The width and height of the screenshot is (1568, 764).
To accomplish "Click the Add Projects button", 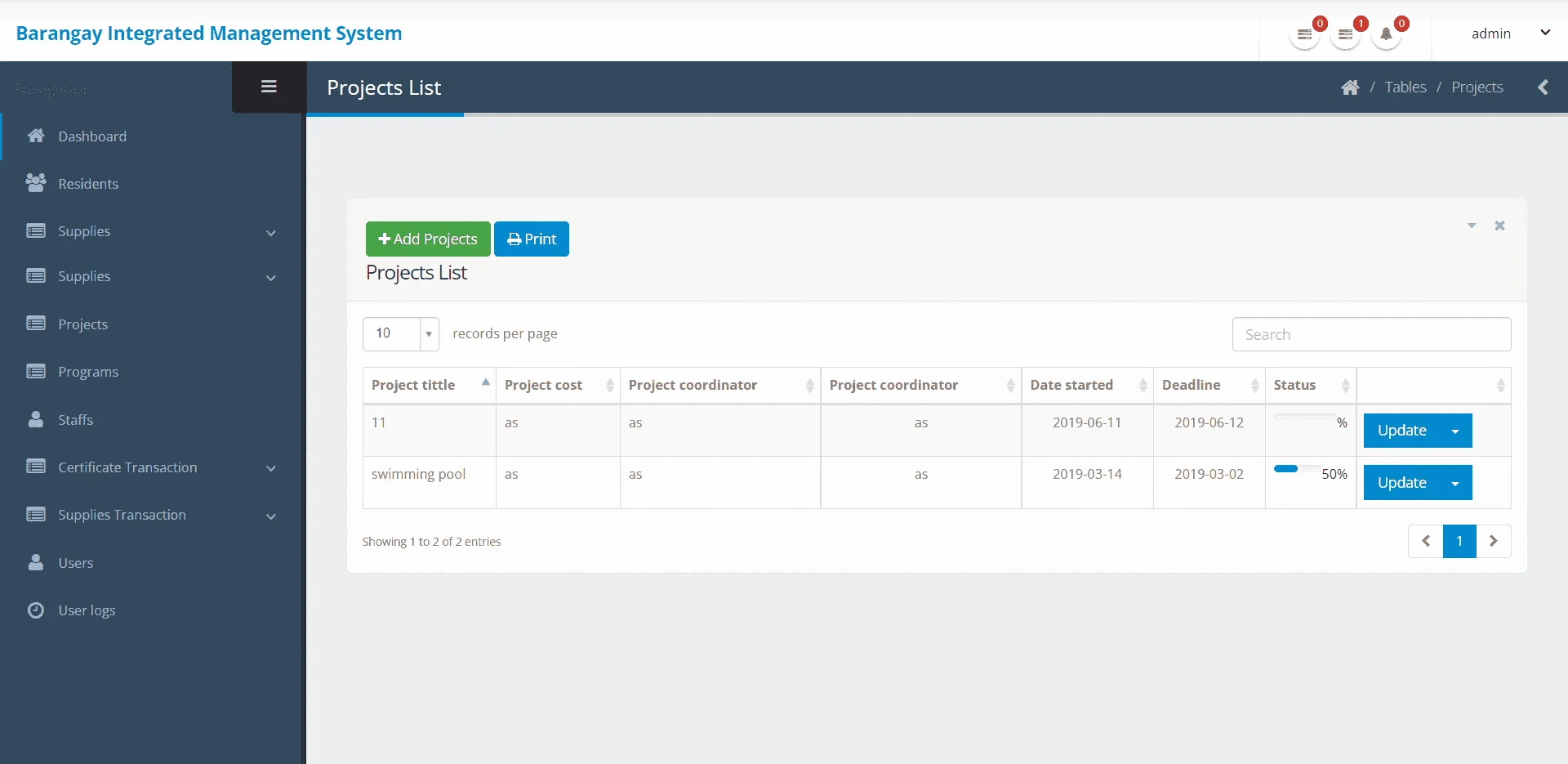I will 428,239.
